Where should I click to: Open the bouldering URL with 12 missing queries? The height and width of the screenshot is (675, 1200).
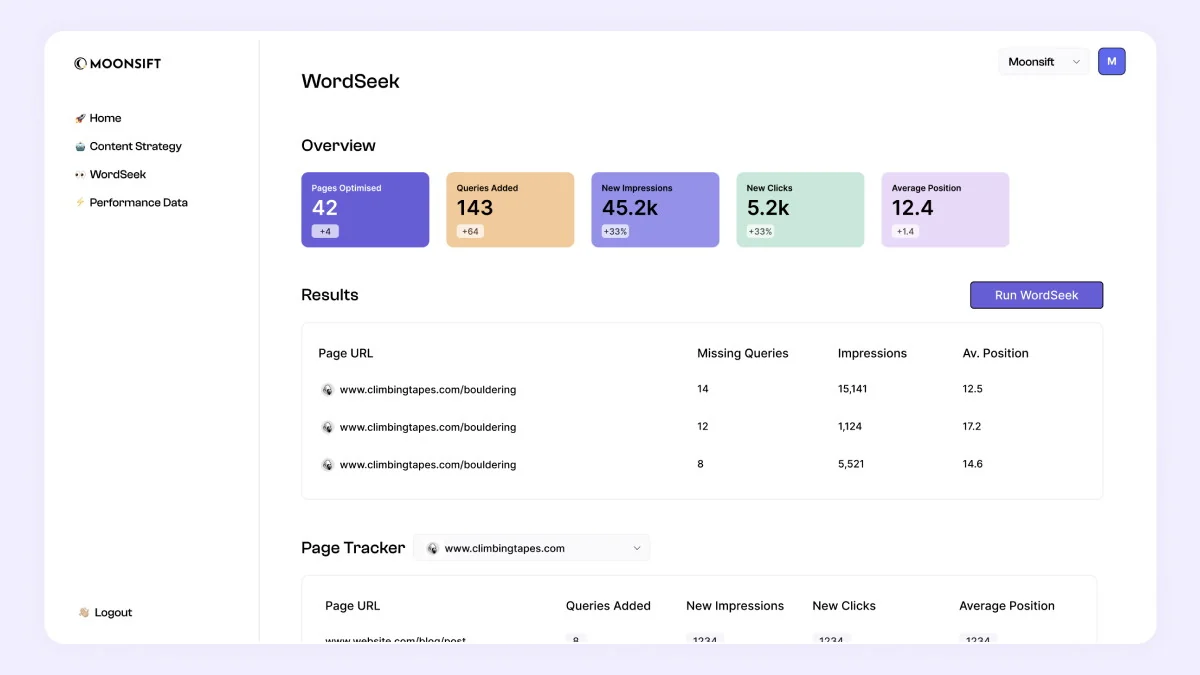coord(428,427)
